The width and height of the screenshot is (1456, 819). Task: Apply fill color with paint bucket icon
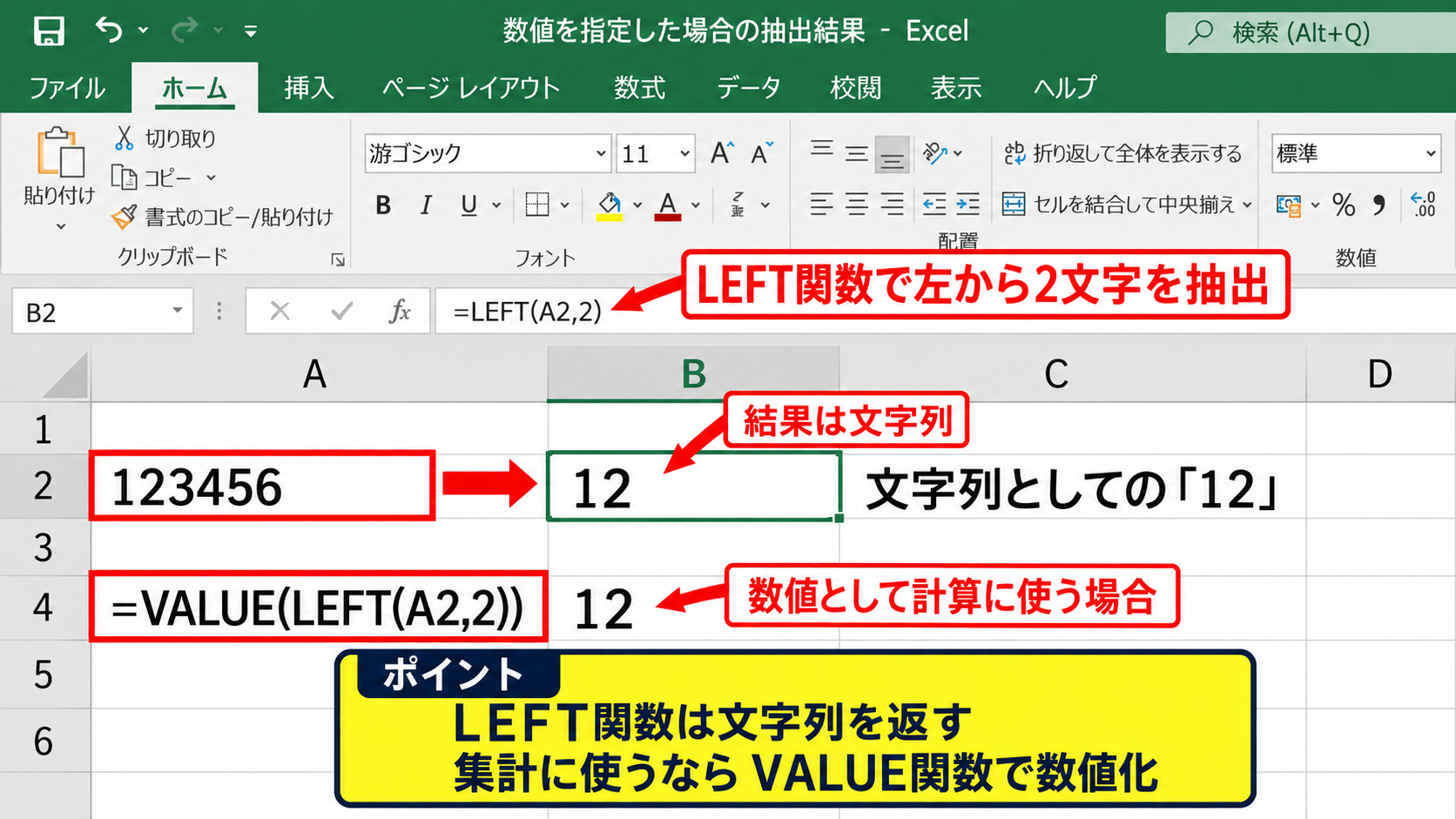(610, 205)
